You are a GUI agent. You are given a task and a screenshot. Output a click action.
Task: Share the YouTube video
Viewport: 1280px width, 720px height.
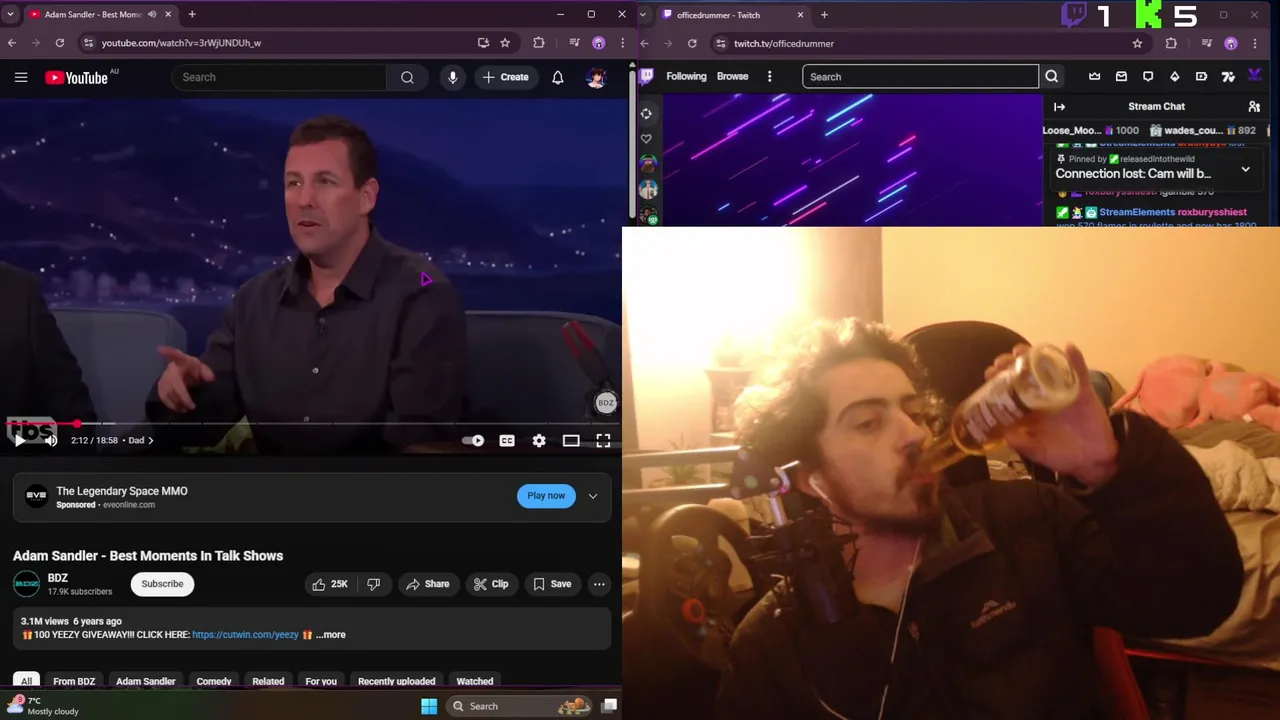pos(428,584)
